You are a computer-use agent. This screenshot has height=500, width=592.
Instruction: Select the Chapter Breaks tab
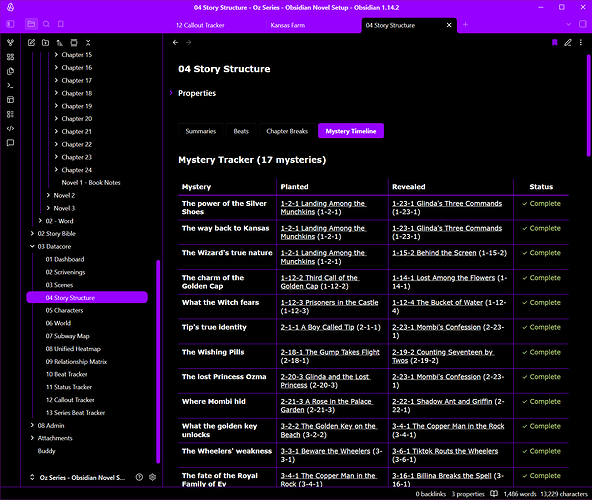tap(287, 131)
